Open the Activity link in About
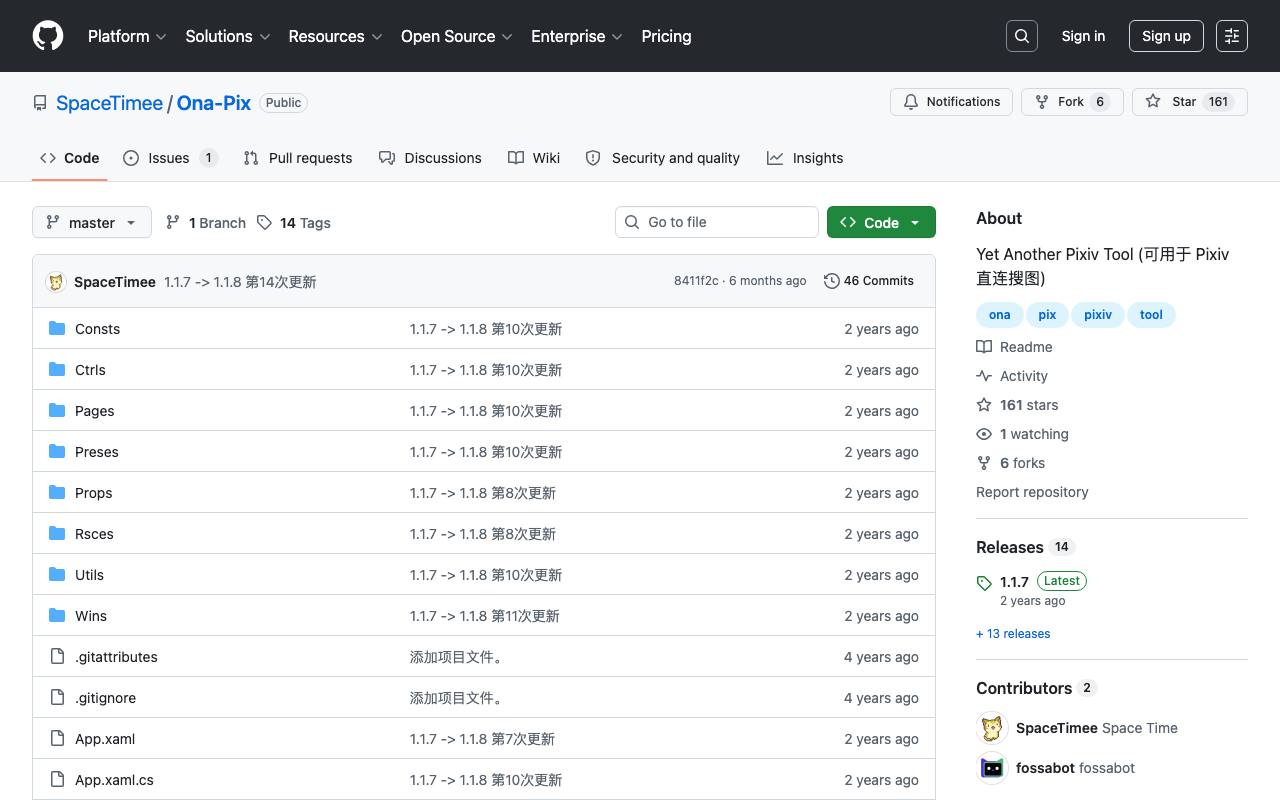This screenshot has height=800, width=1280. coord(1012,376)
